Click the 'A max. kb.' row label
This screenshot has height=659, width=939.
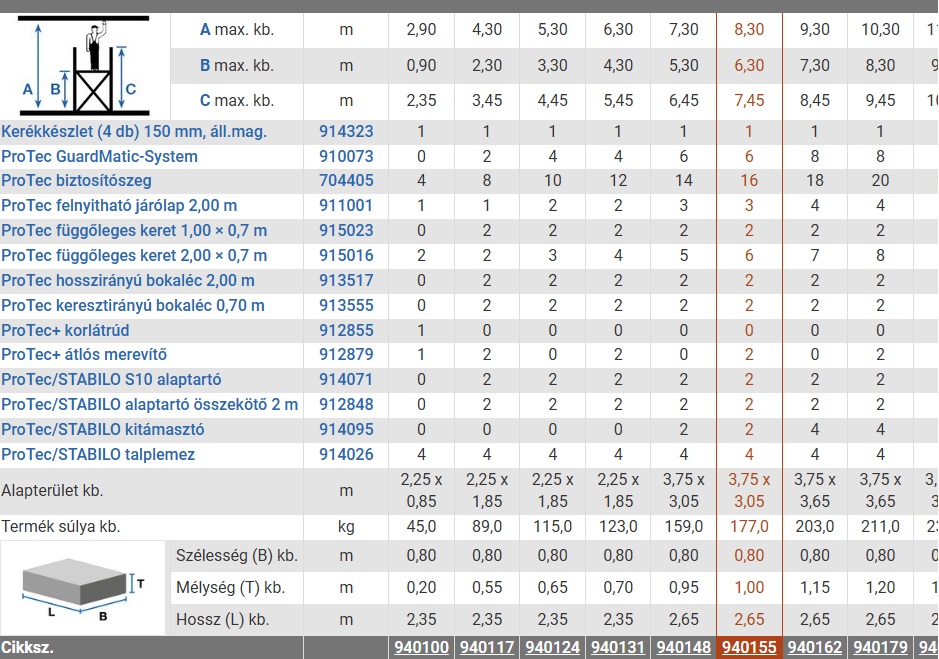click(x=237, y=29)
